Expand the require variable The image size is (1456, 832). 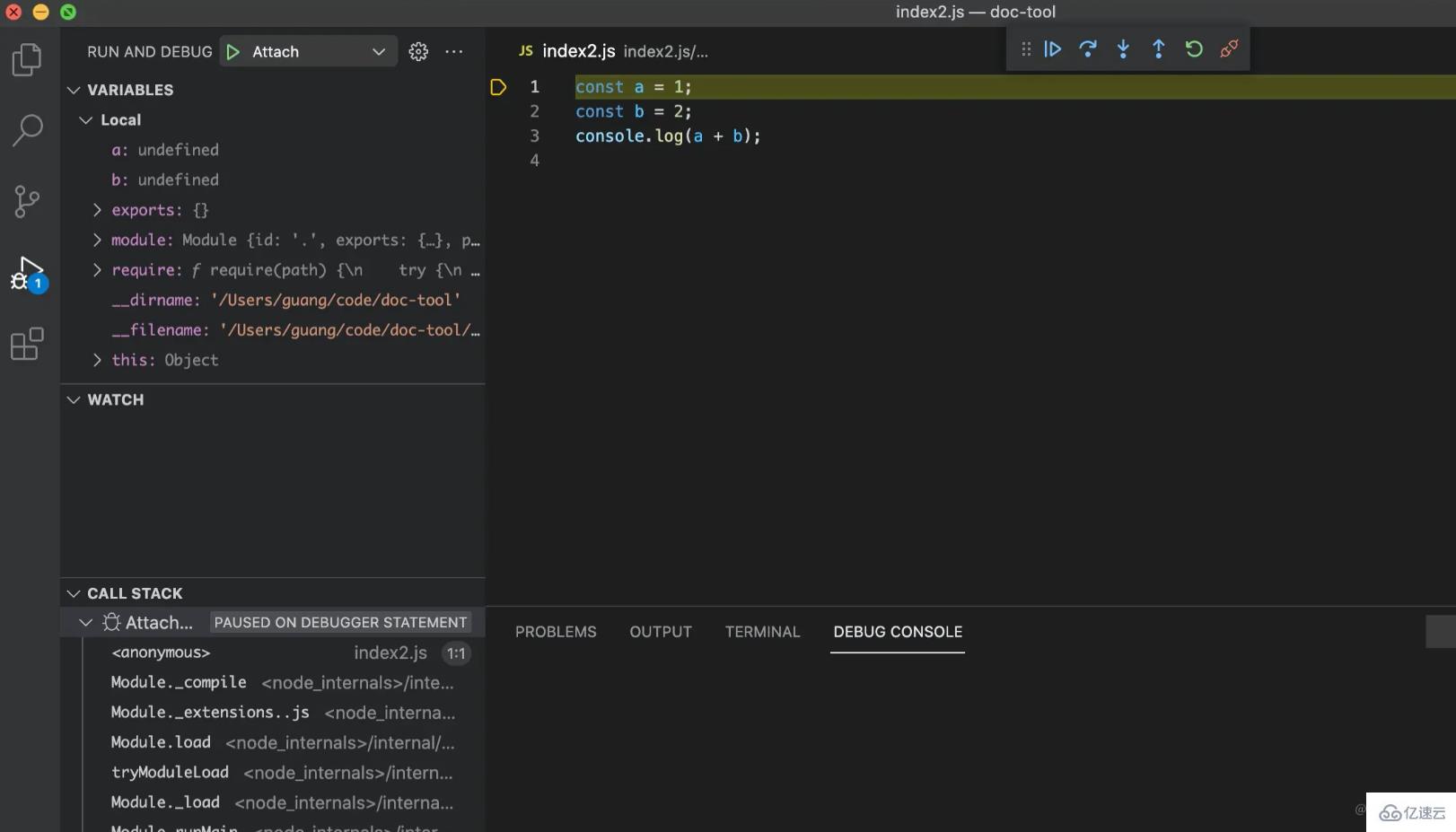click(97, 270)
